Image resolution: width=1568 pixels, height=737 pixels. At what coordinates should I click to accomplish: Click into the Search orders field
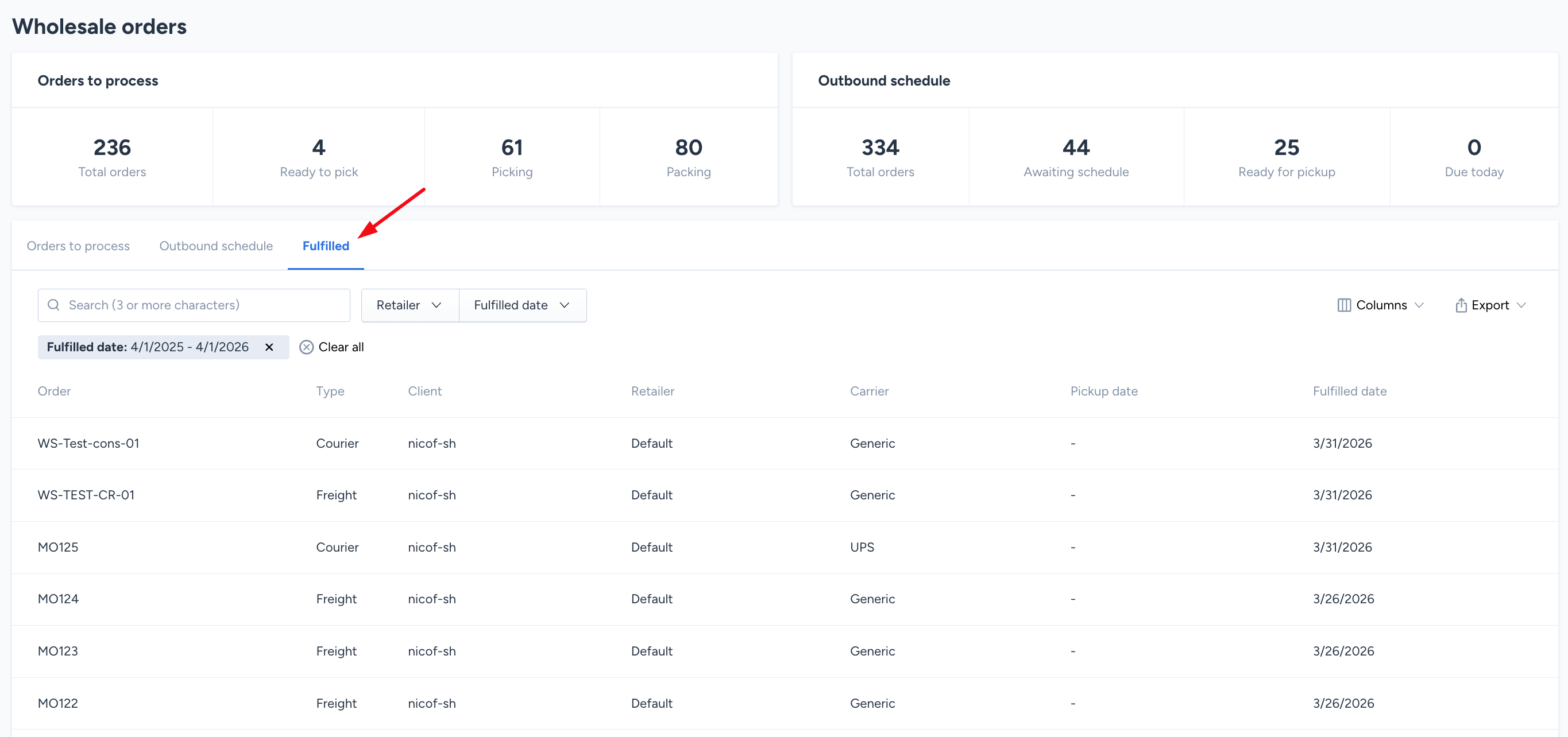(x=201, y=305)
